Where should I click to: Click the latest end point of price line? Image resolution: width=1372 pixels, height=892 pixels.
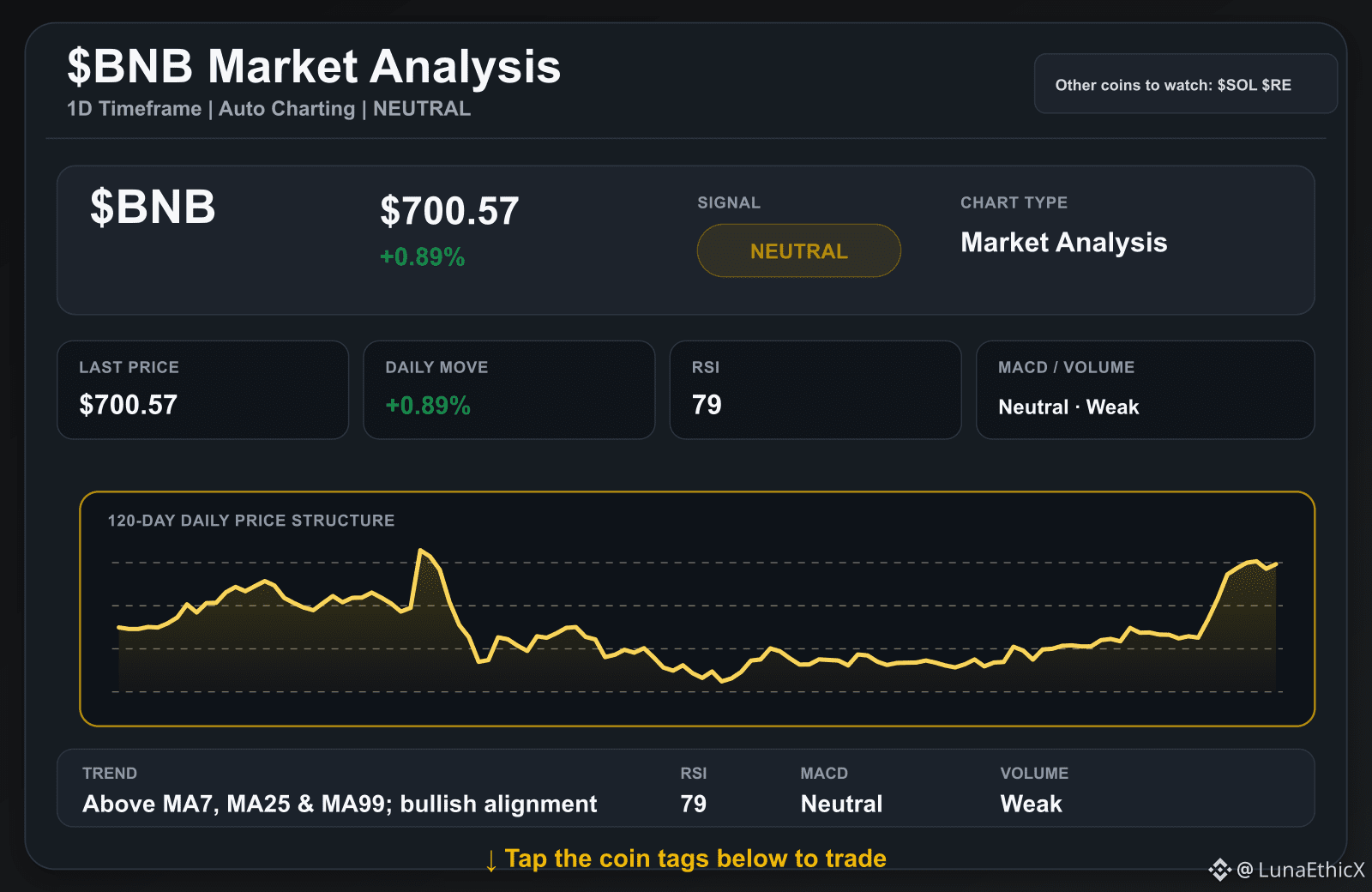(x=1277, y=564)
